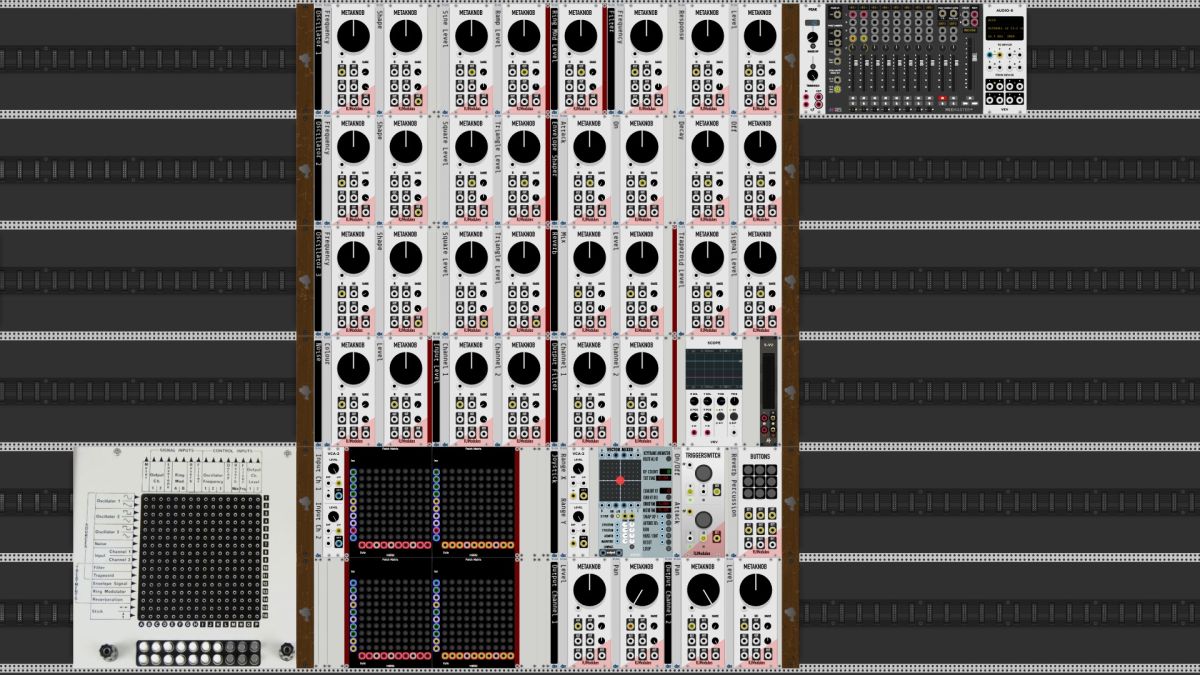Open the Audio-8 sample rate selector
1200x675 pixels.
tap(1004, 36)
